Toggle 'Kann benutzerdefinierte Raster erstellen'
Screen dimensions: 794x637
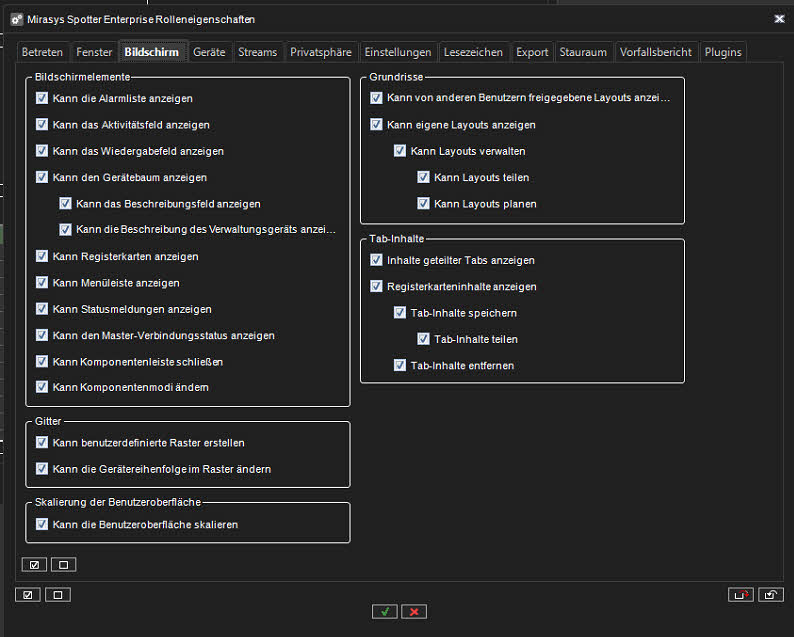coord(42,442)
